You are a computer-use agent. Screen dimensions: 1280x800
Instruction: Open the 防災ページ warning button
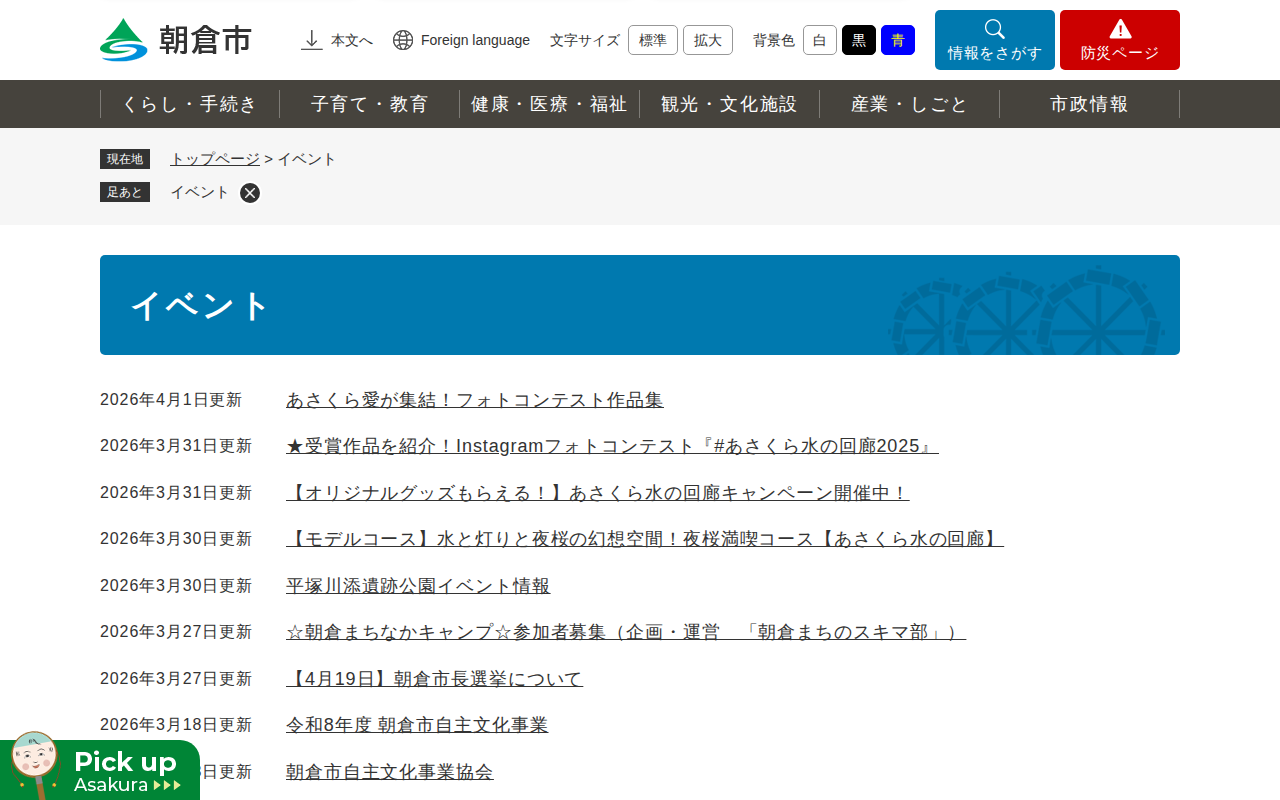tap(1120, 40)
